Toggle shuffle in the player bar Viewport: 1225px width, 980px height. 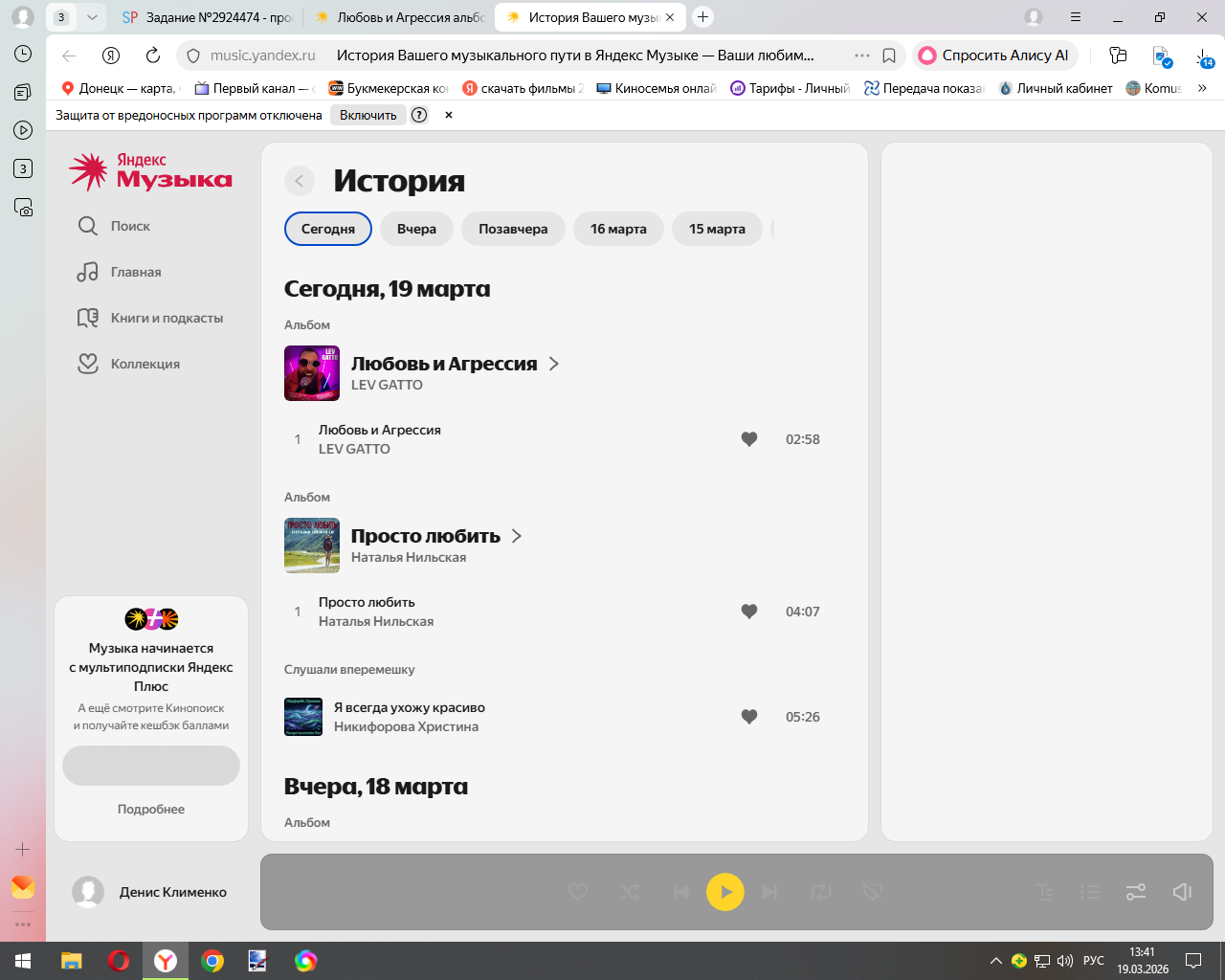(x=630, y=892)
